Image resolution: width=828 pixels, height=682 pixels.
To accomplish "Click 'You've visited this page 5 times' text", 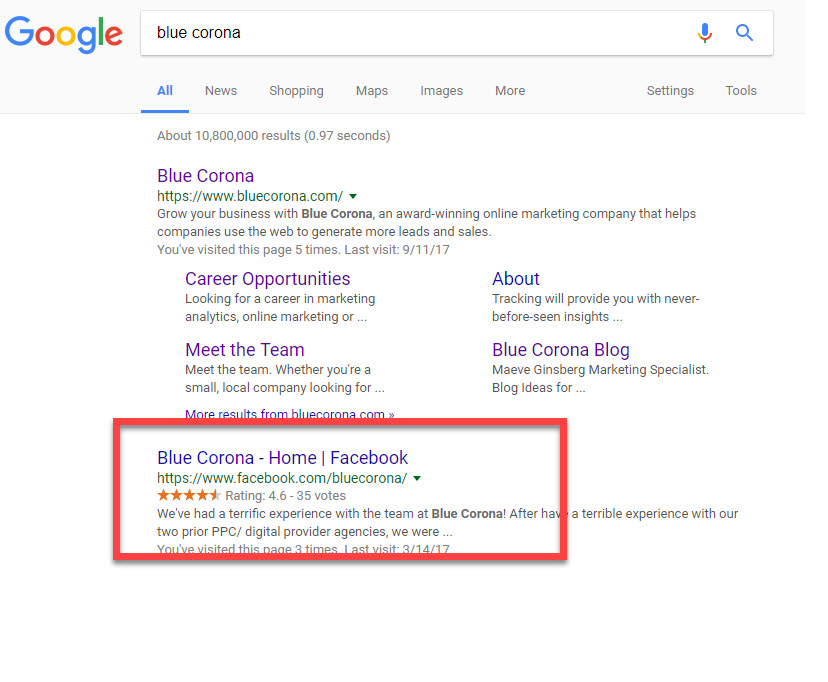I will coord(303,250).
